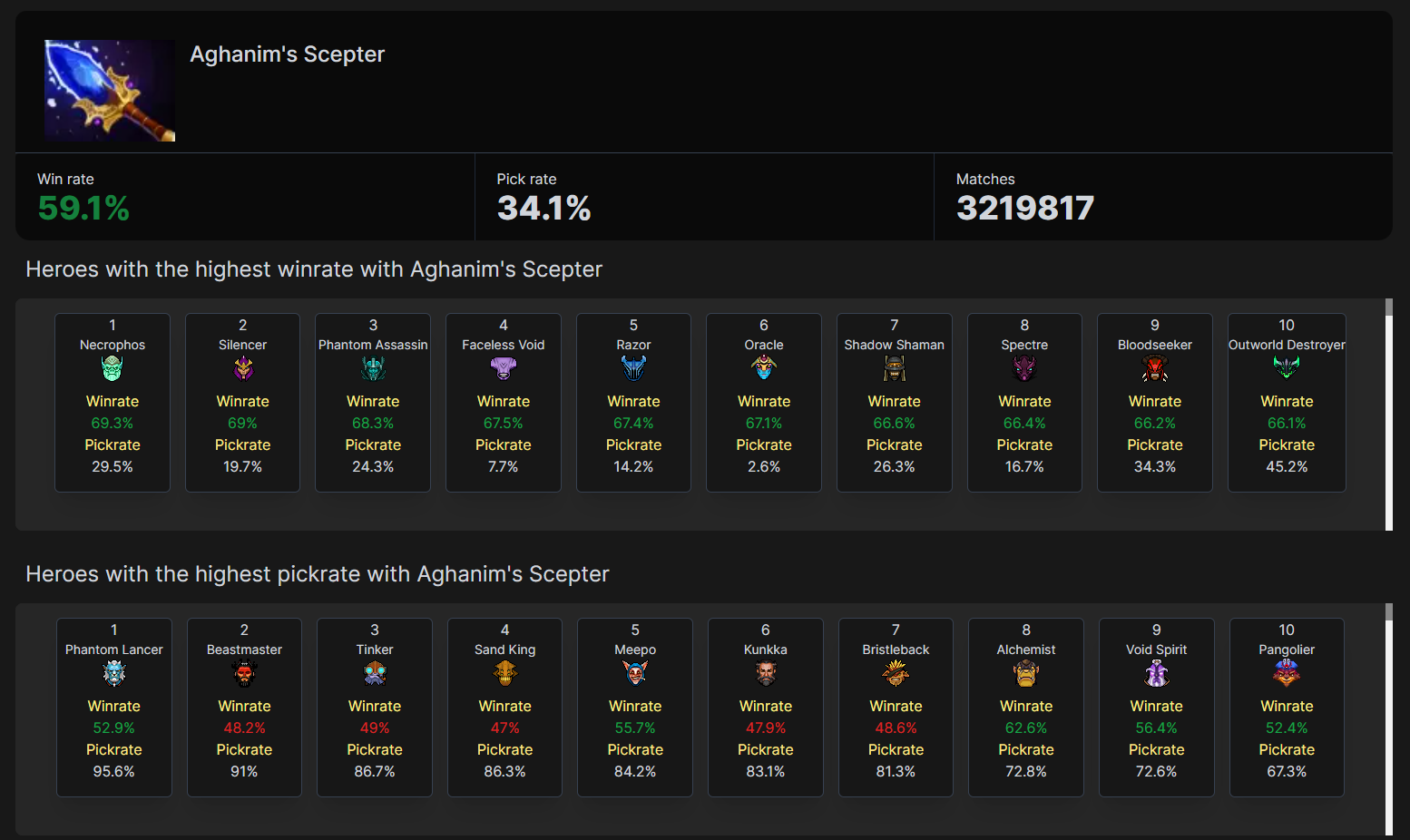Click the Aghanim's Scepter item image
This screenshot has height=840, width=1410.
point(110,91)
